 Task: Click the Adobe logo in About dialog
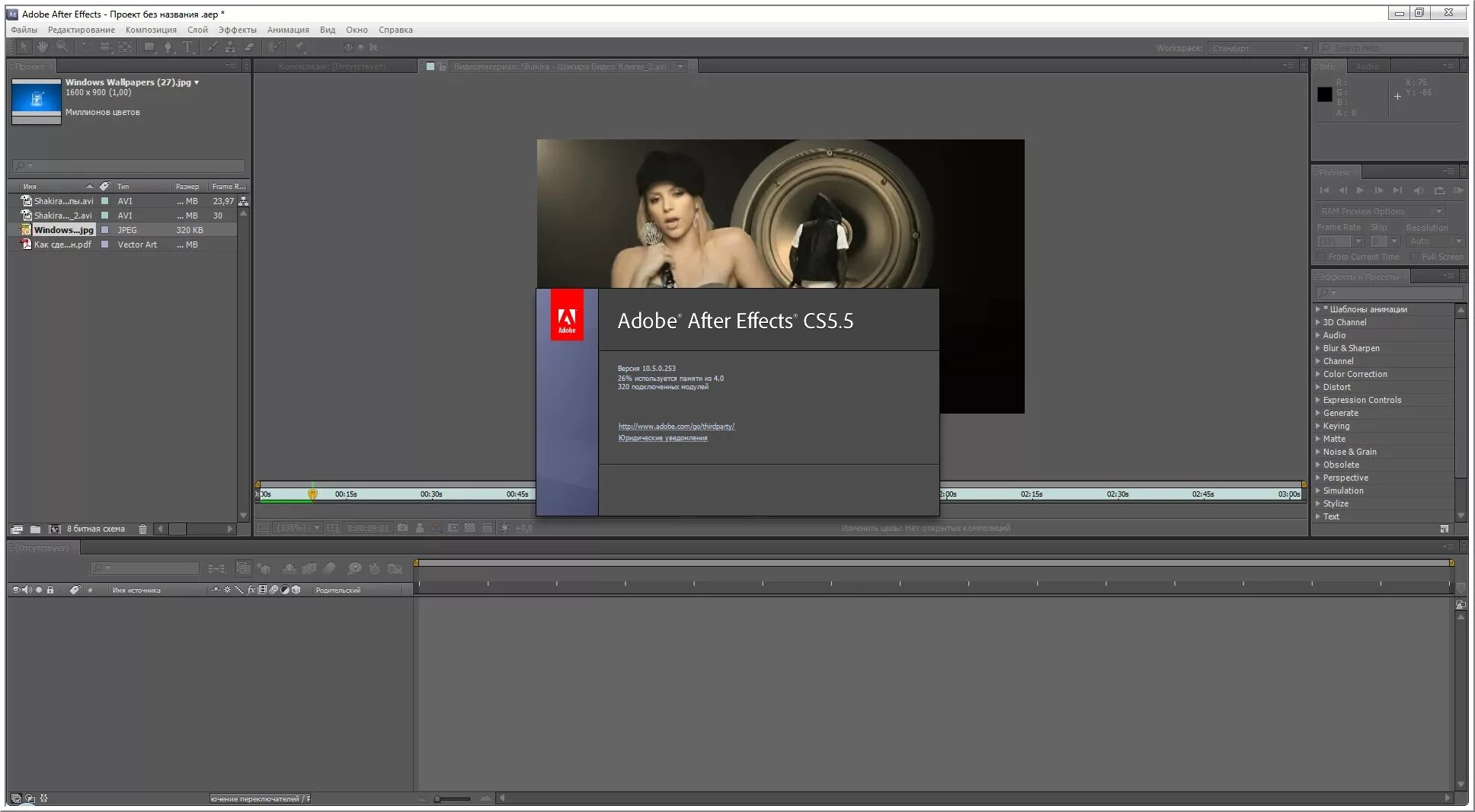[x=567, y=315]
